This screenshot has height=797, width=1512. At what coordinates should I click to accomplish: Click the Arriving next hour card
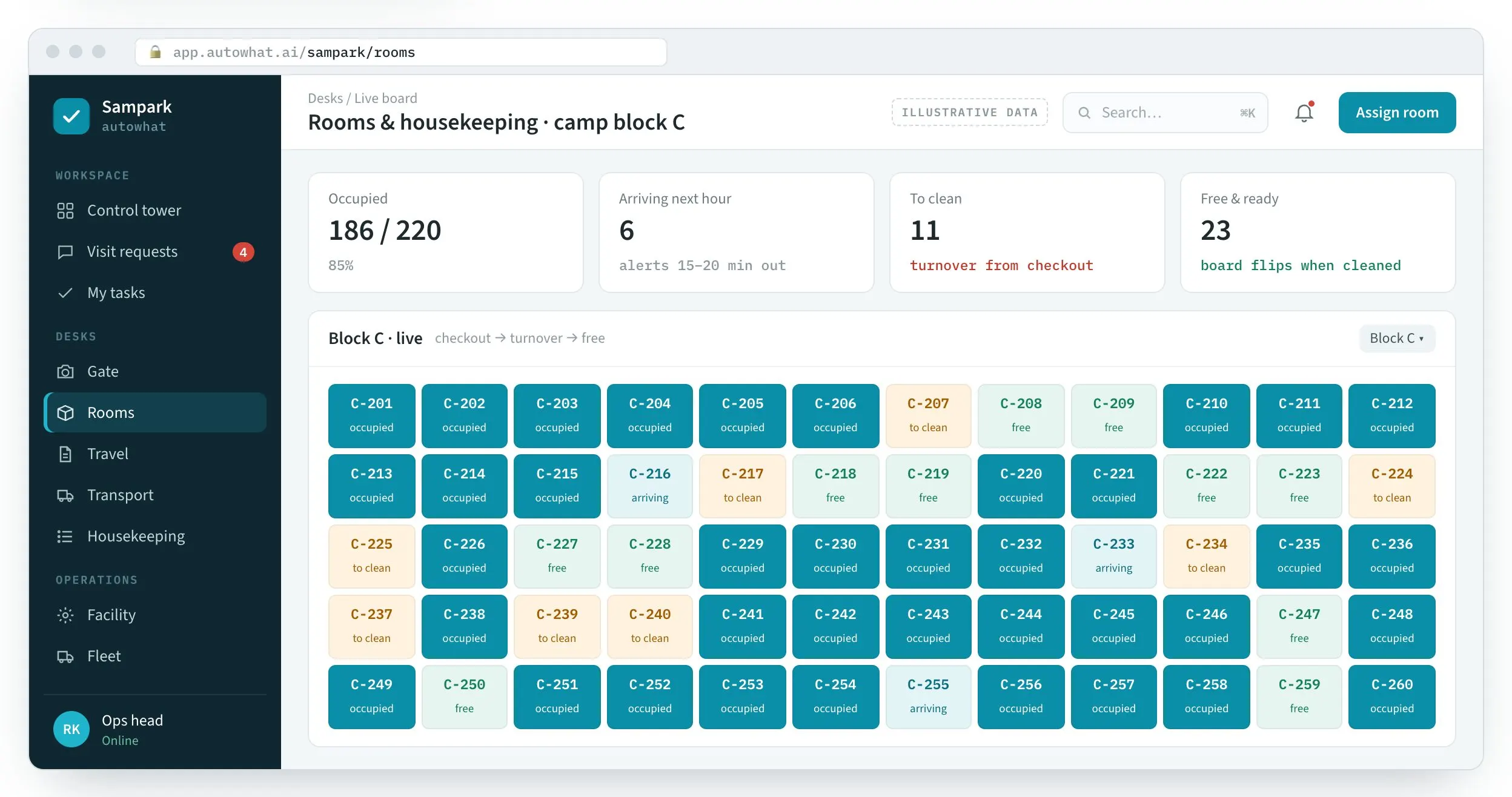pos(737,233)
